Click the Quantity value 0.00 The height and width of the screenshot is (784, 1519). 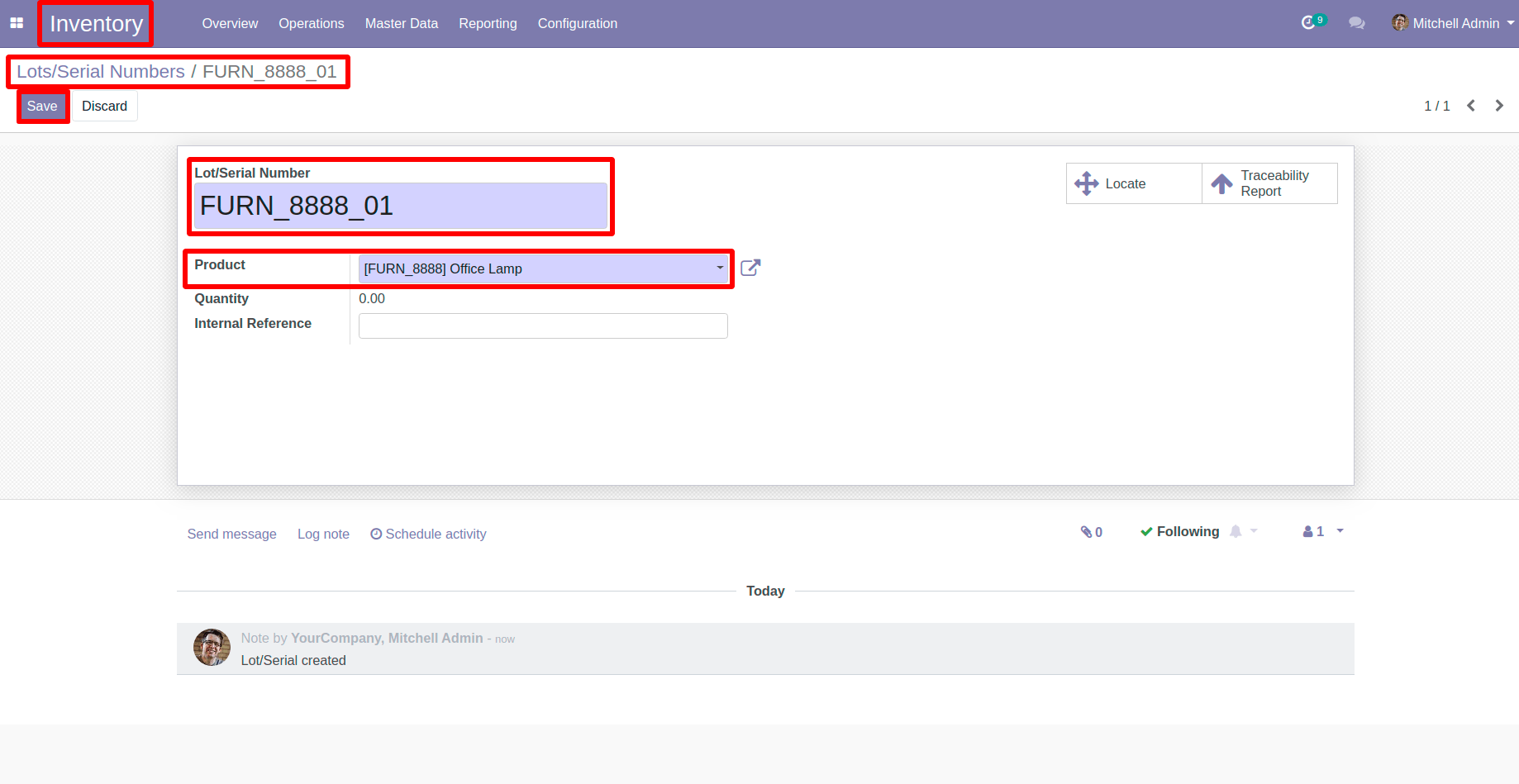tap(372, 298)
